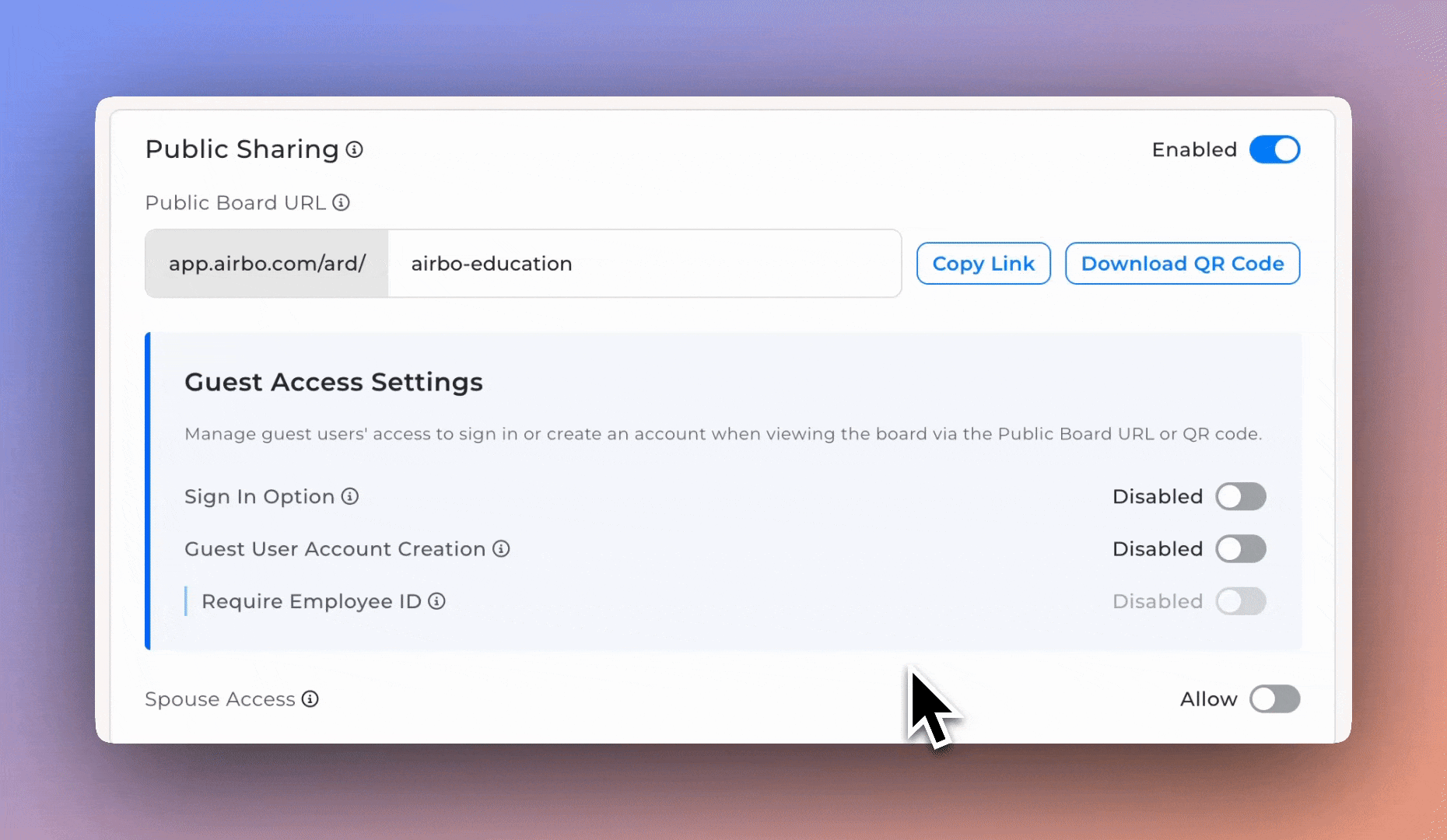Open the Spouse Access info icon
The height and width of the screenshot is (840, 1447).
[x=310, y=699]
